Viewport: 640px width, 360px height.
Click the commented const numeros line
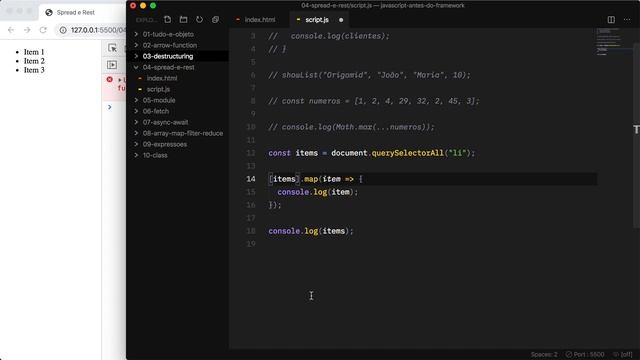click(x=374, y=101)
